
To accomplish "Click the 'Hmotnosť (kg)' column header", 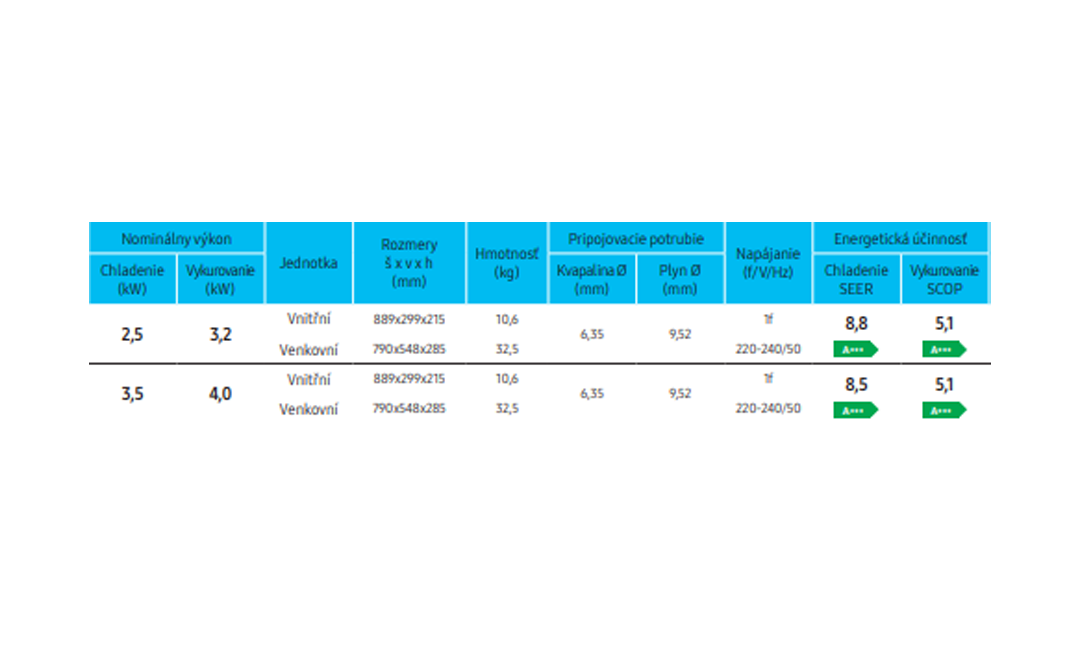I will [x=507, y=263].
